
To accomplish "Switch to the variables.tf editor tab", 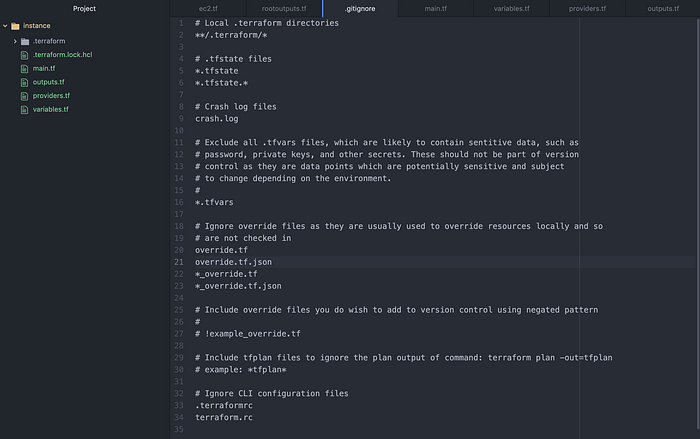I will tap(512, 8).
